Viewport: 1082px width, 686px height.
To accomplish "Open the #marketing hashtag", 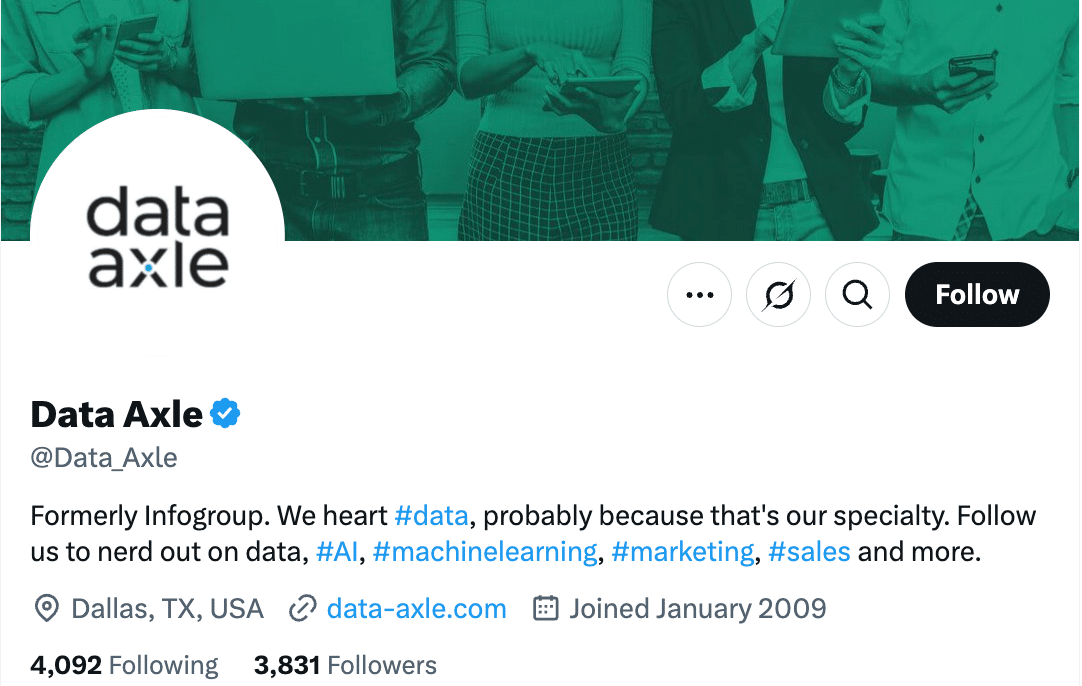I will pos(683,551).
